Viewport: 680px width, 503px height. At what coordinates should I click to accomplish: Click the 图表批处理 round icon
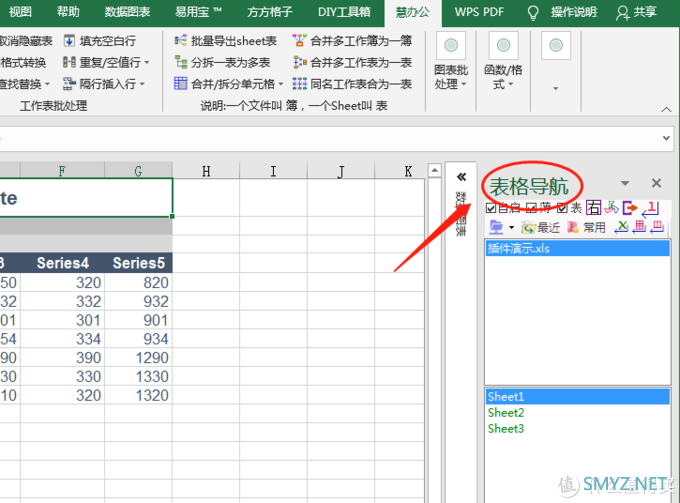(x=451, y=45)
